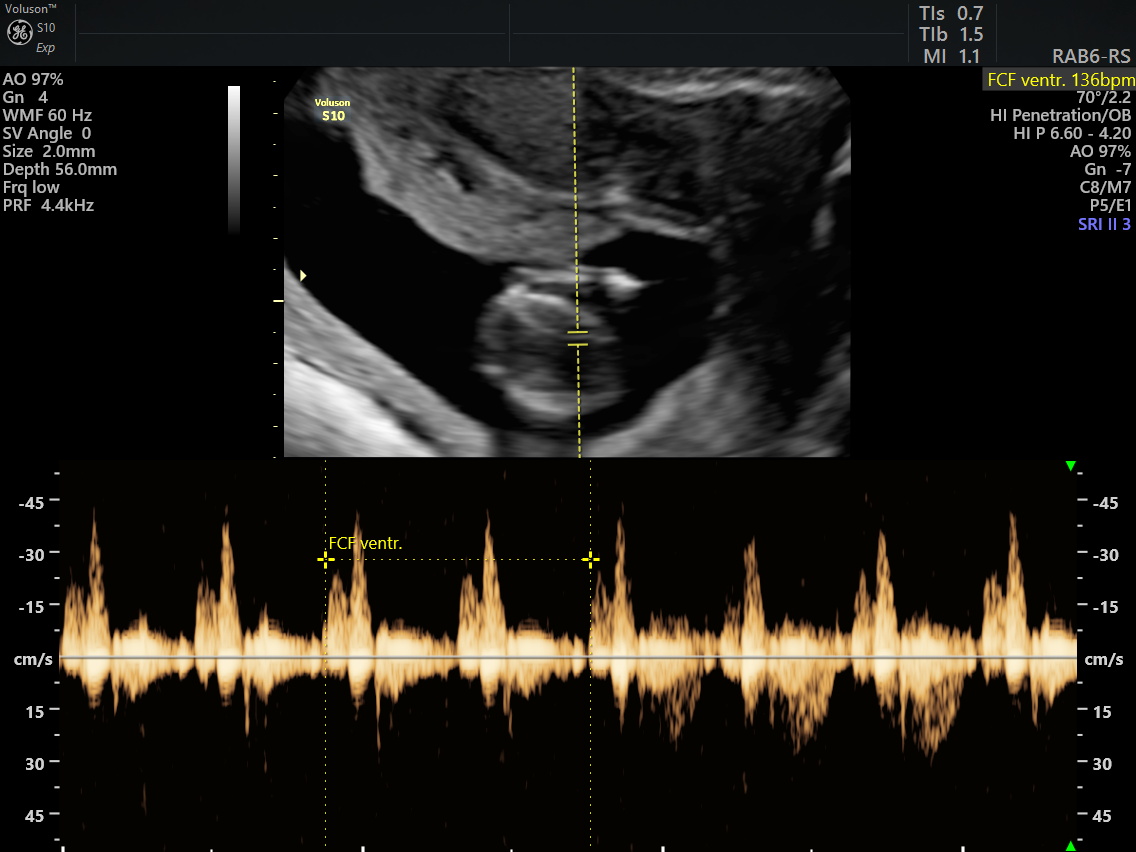This screenshot has width=1136, height=852.
Task: Click the Size 2.0mm parameter
Action: (49, 151)
